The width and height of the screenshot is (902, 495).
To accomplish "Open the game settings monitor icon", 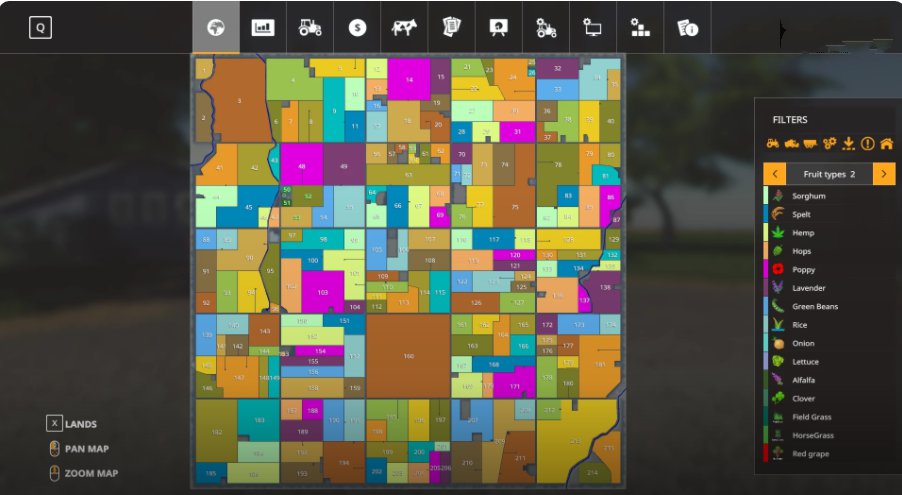I will click(x=593, y=28).
